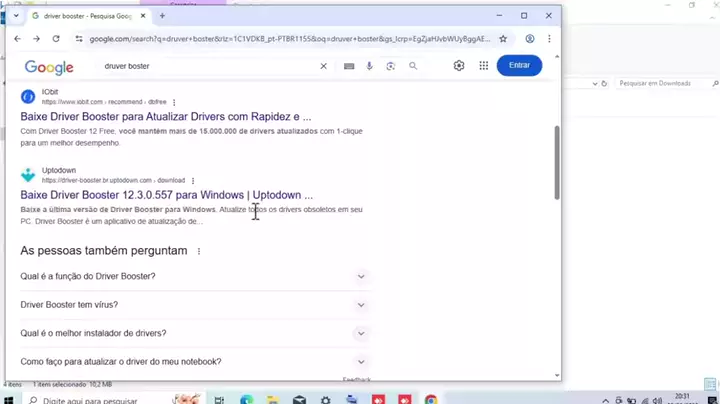Click the virtual keyboard icon in search box
The width and height of the screenshot is (720, 404).
349,66
